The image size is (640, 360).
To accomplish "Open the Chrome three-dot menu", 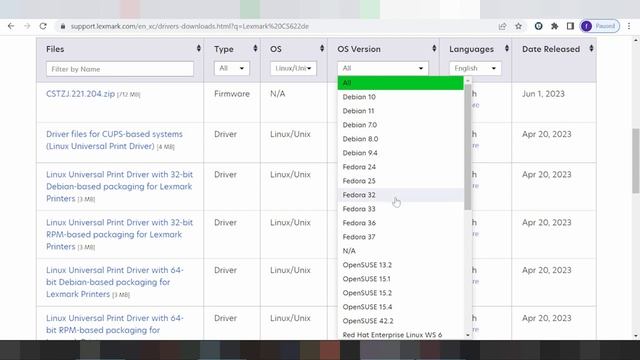I will 629,26.
